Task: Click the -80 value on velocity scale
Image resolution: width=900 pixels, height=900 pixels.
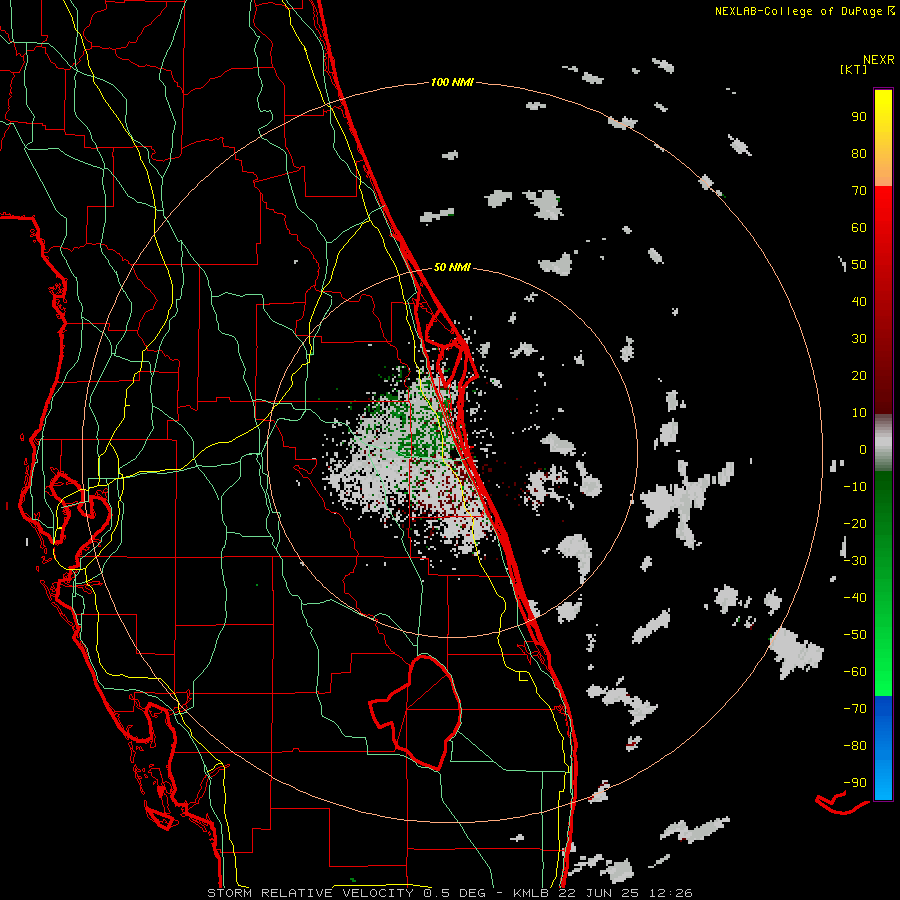Action: coord(855,746)
